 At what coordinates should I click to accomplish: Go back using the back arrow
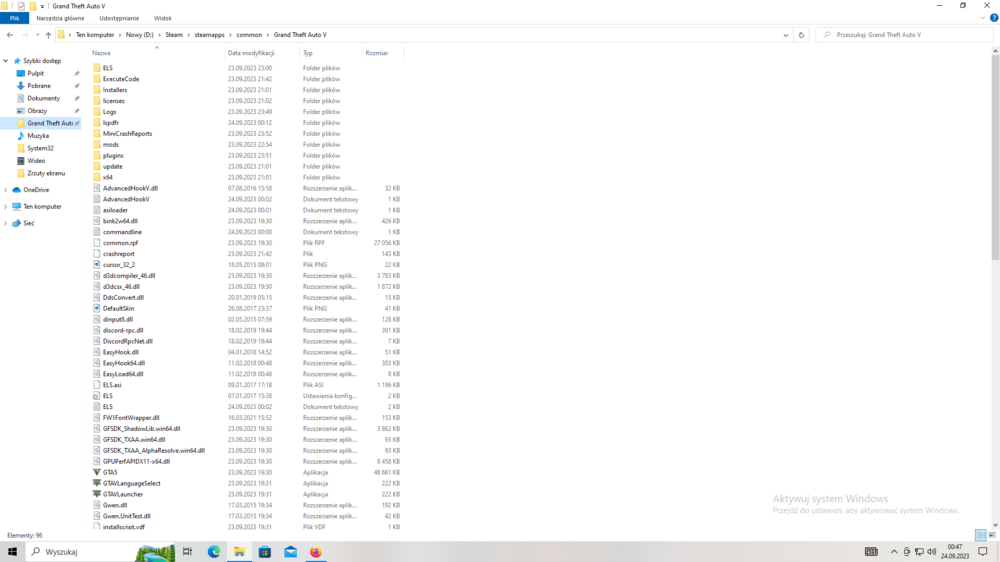point(10,35)
